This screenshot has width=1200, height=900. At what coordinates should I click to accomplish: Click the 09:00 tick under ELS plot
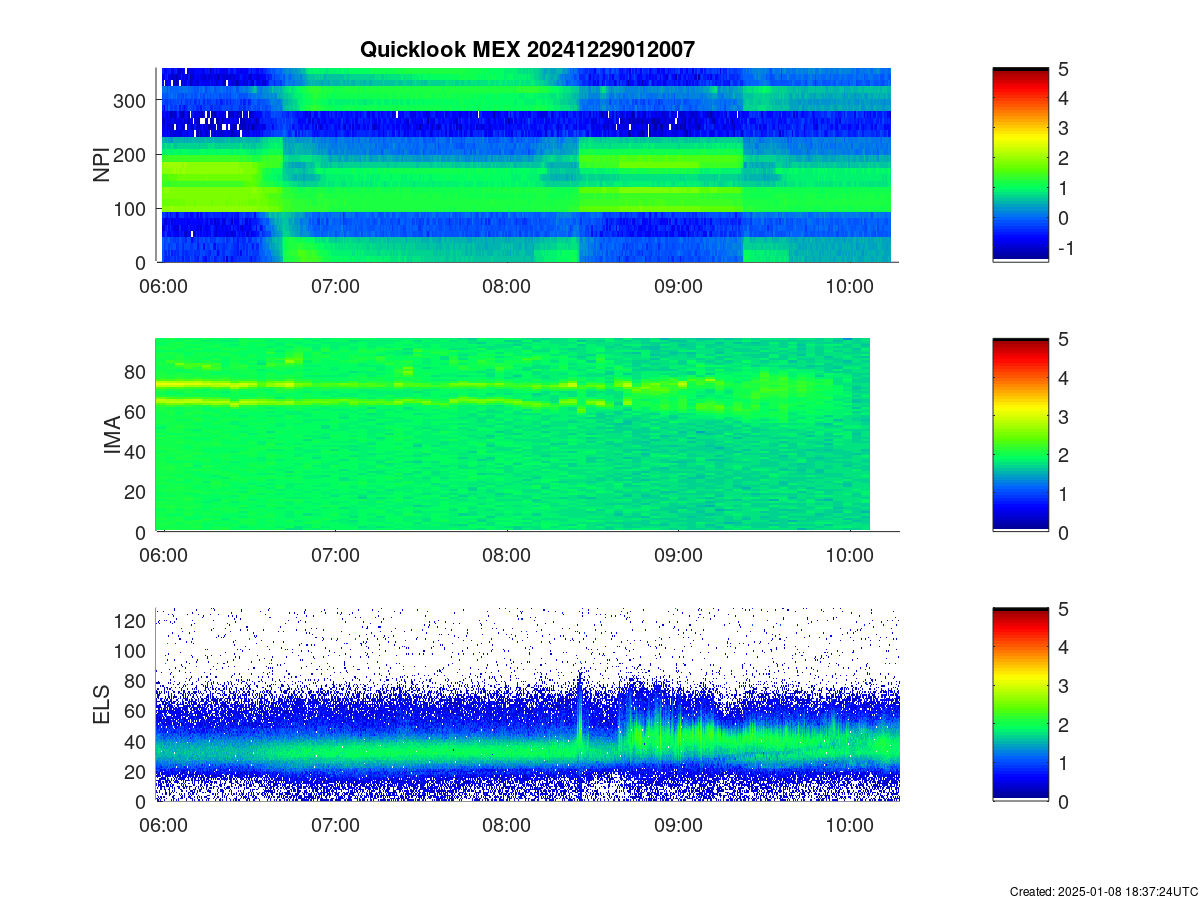678,827
